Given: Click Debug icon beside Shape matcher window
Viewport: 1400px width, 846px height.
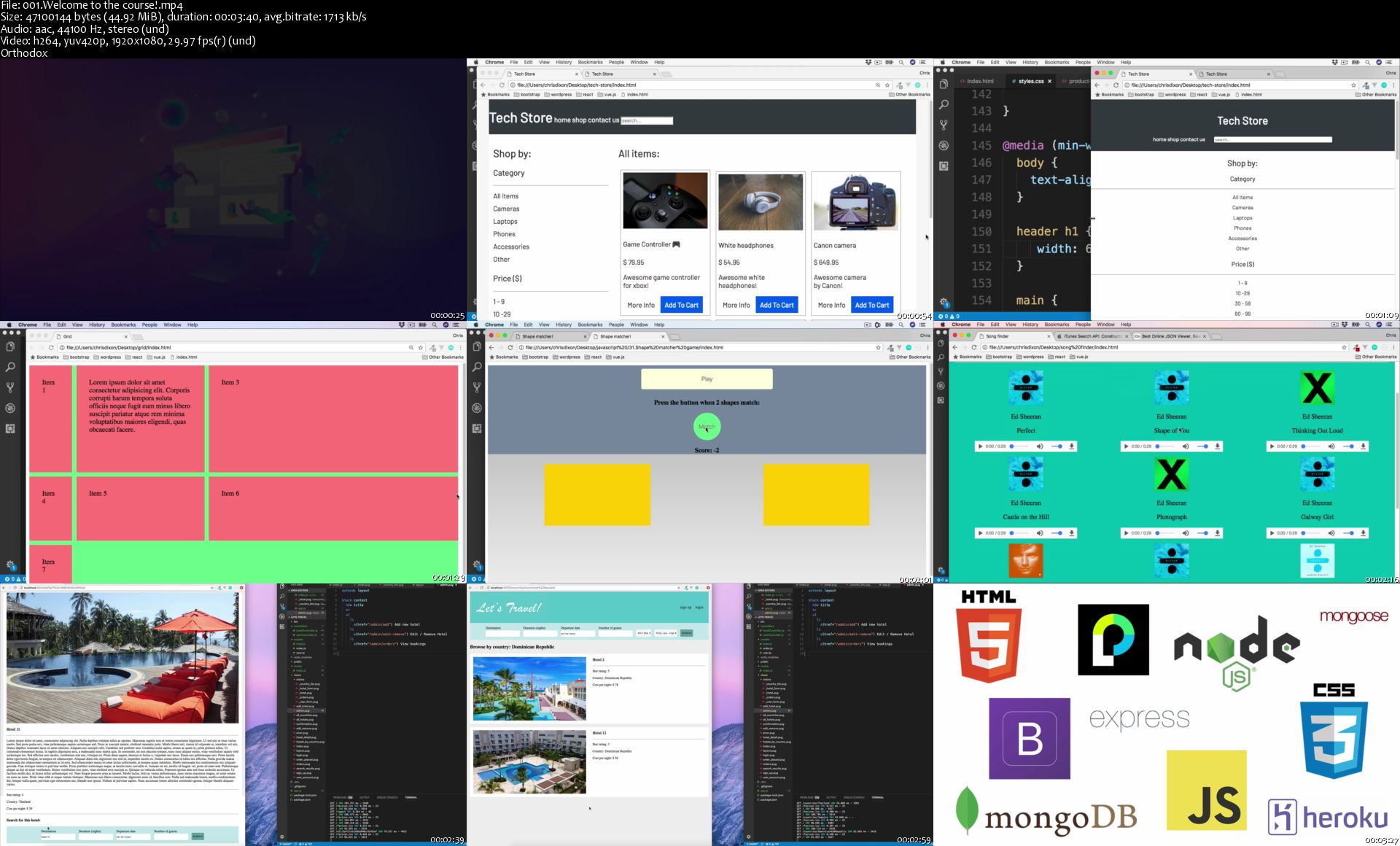Looking at the screenshot, I should coord(477,408).
